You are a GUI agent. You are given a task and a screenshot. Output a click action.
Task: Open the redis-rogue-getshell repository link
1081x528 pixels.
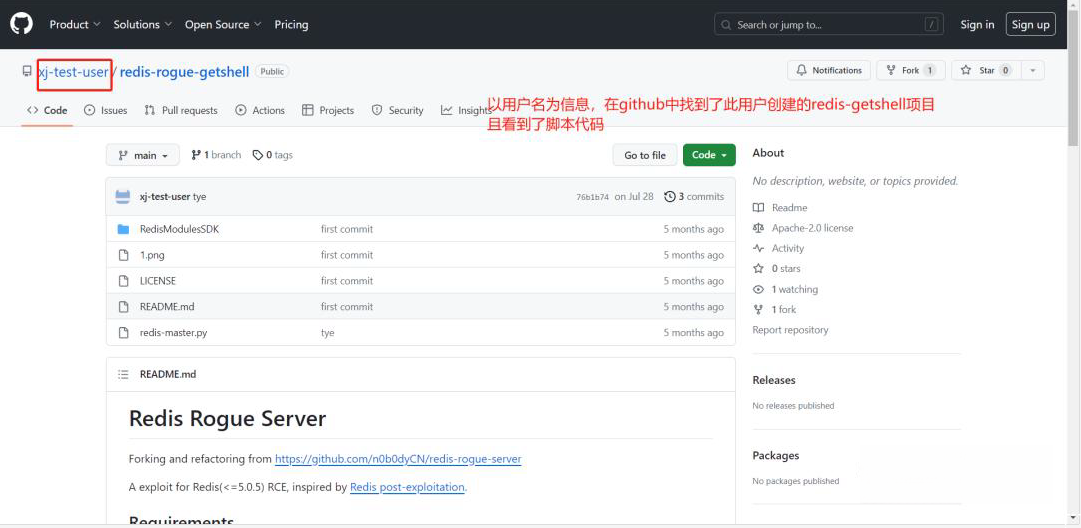(184, 71)
